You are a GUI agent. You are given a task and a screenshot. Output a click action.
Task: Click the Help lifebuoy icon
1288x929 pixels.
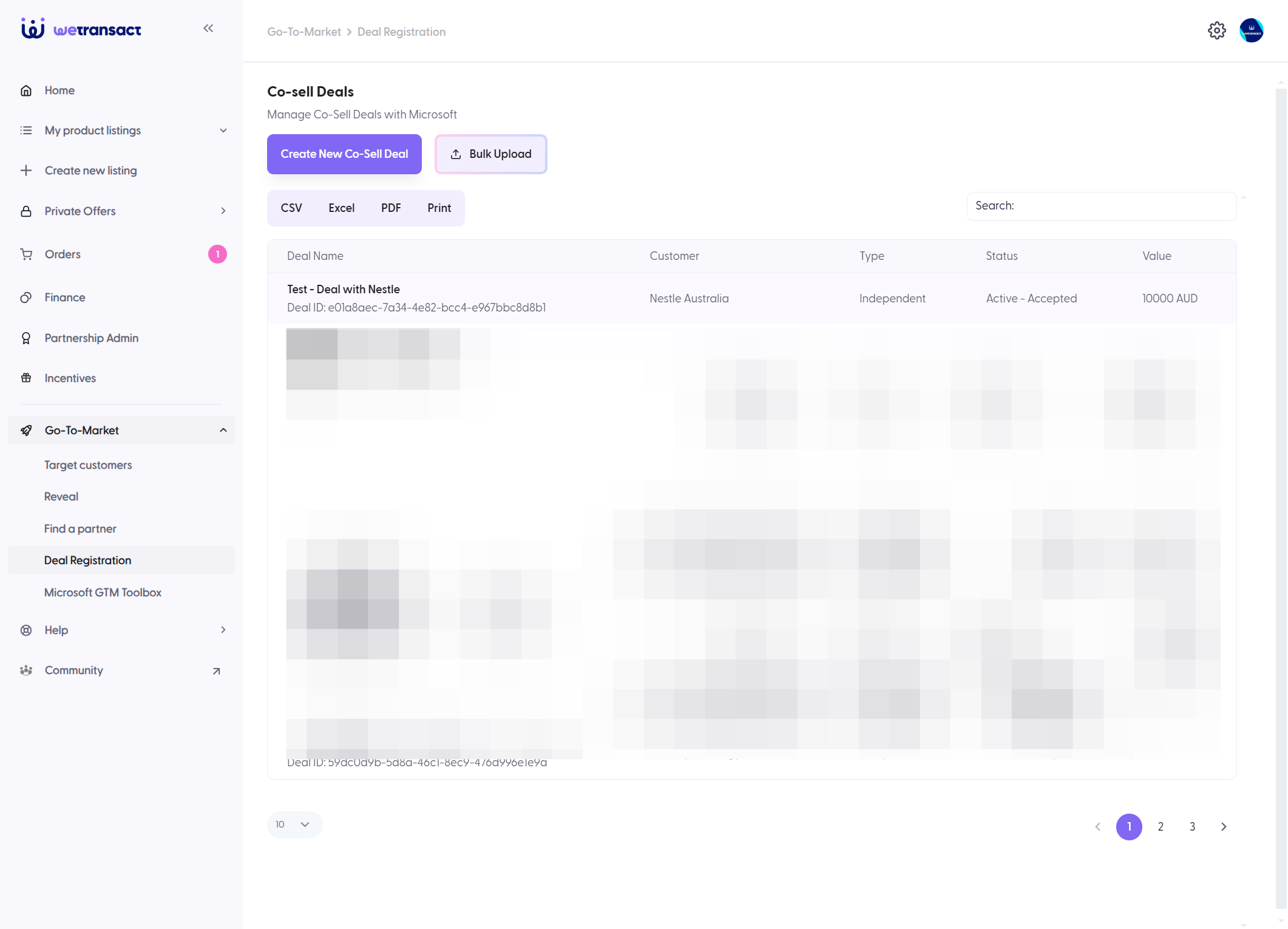coord(26,630)
